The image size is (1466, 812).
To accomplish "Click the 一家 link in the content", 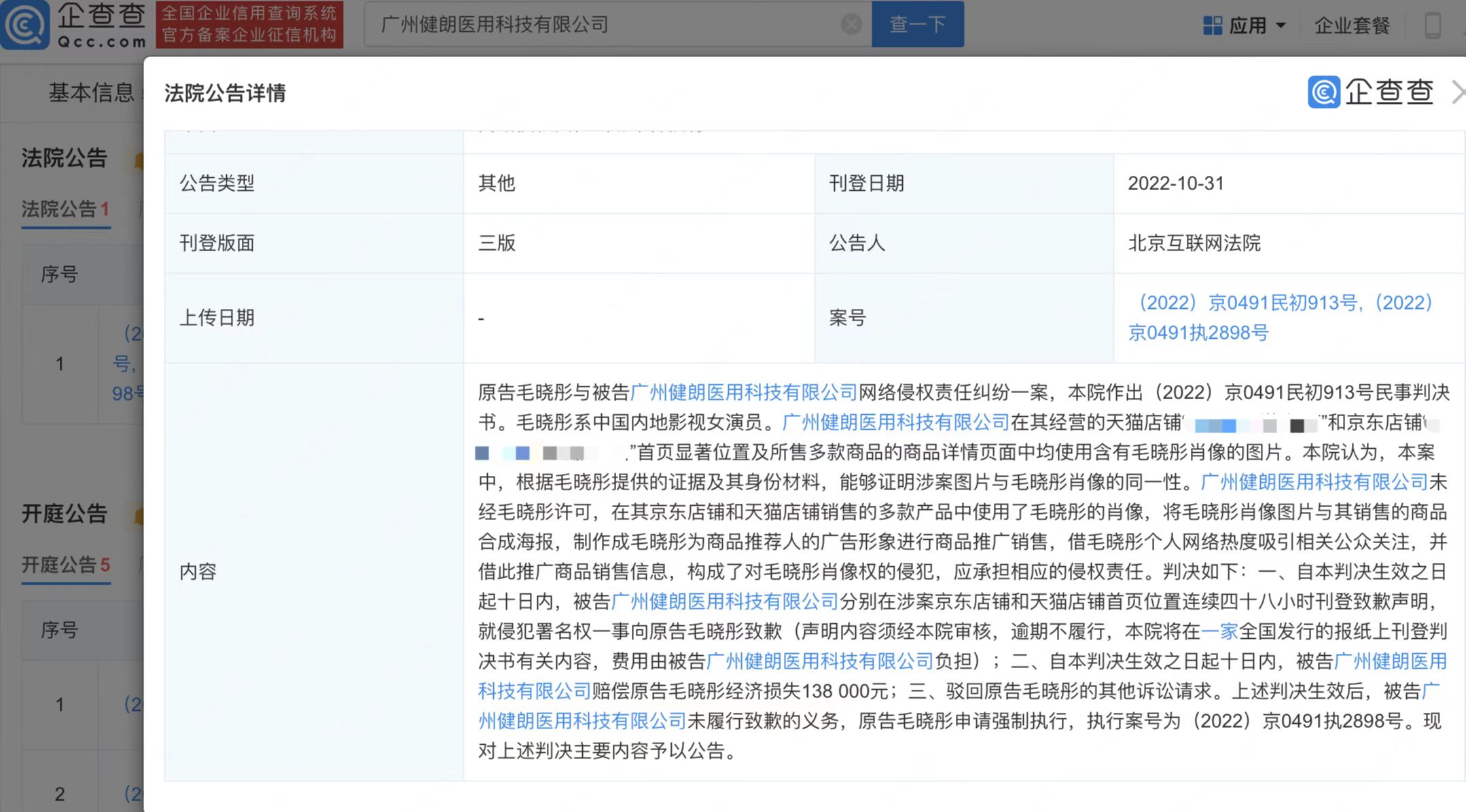I will point(1219,631).
